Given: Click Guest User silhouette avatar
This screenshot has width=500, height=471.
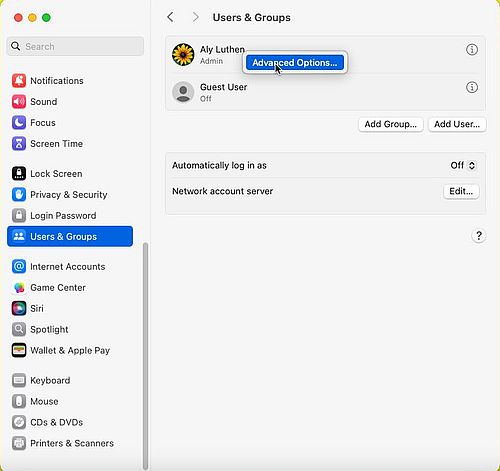Looking at the screenshot, I should (183, 92).
